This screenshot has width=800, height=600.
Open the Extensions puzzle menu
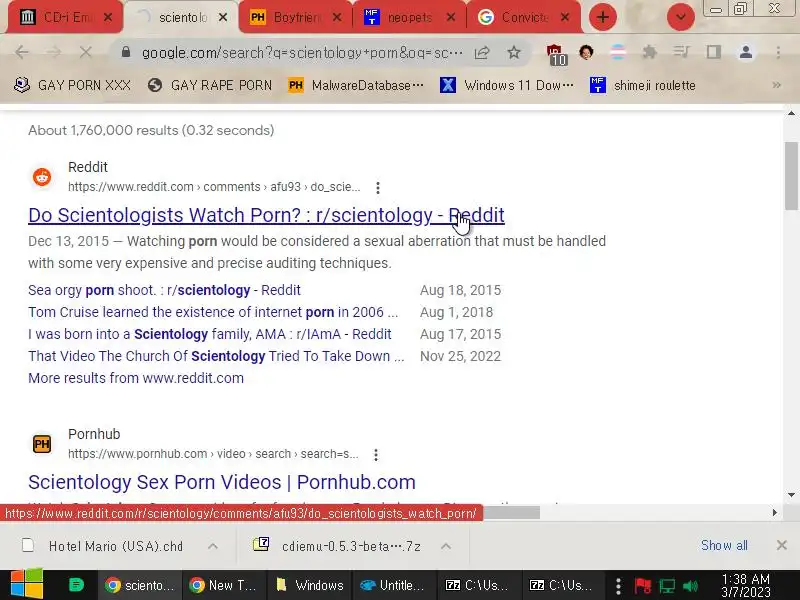[649, 52]
